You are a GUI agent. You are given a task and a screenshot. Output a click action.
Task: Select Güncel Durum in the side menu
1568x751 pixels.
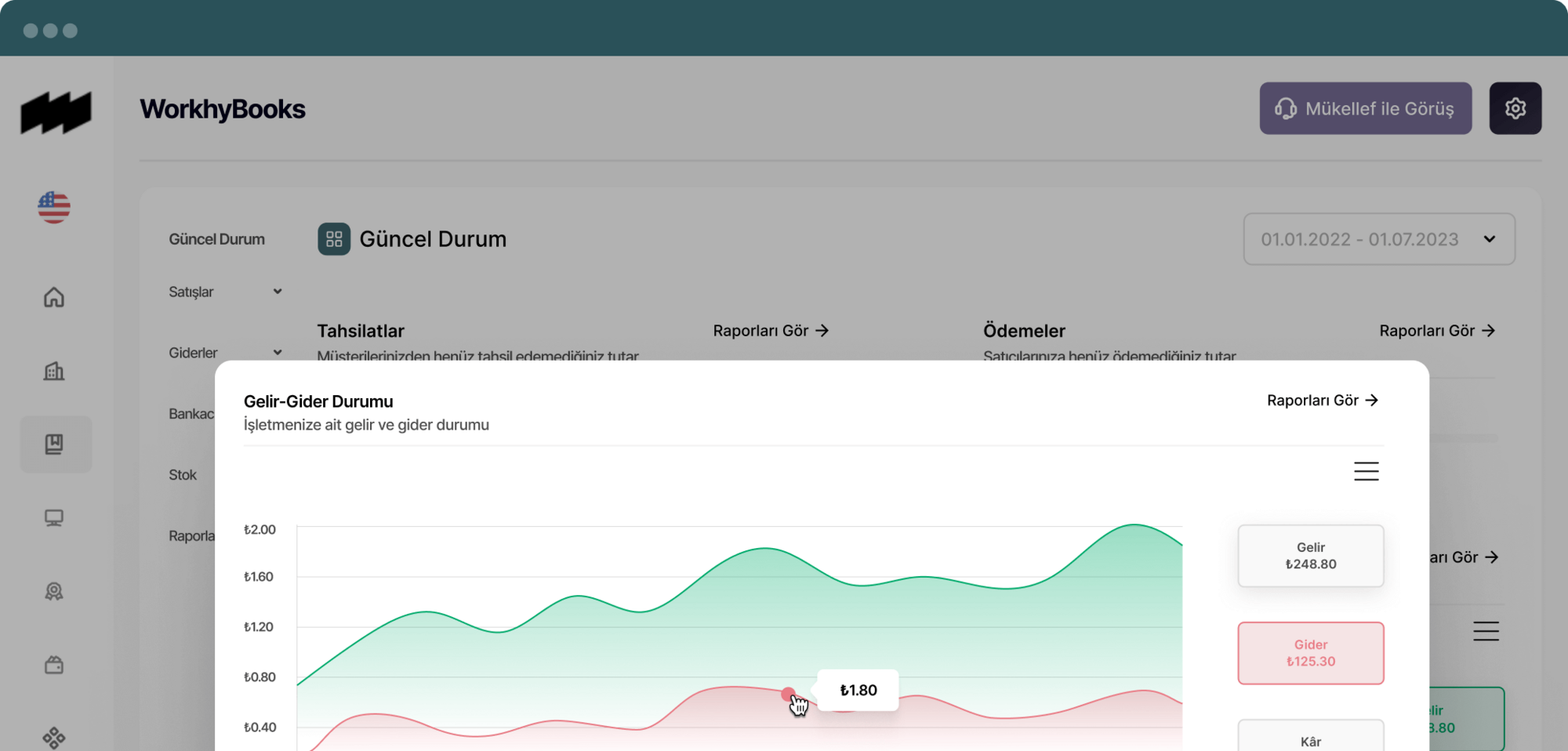[217, 239]
